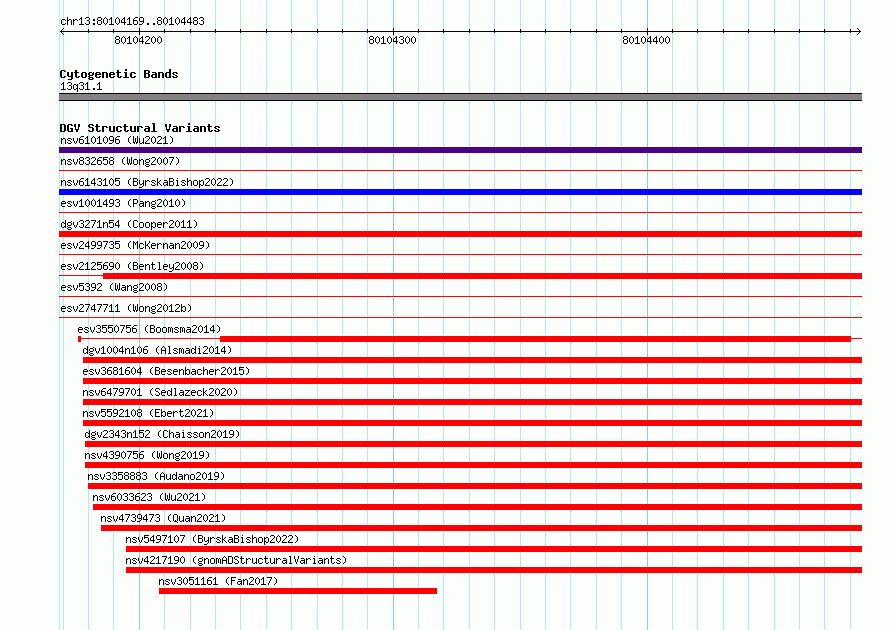Select nsv4217190 (gnomADStructuralVariants) label
The image size is (890, 630).
tap(236, 560)
